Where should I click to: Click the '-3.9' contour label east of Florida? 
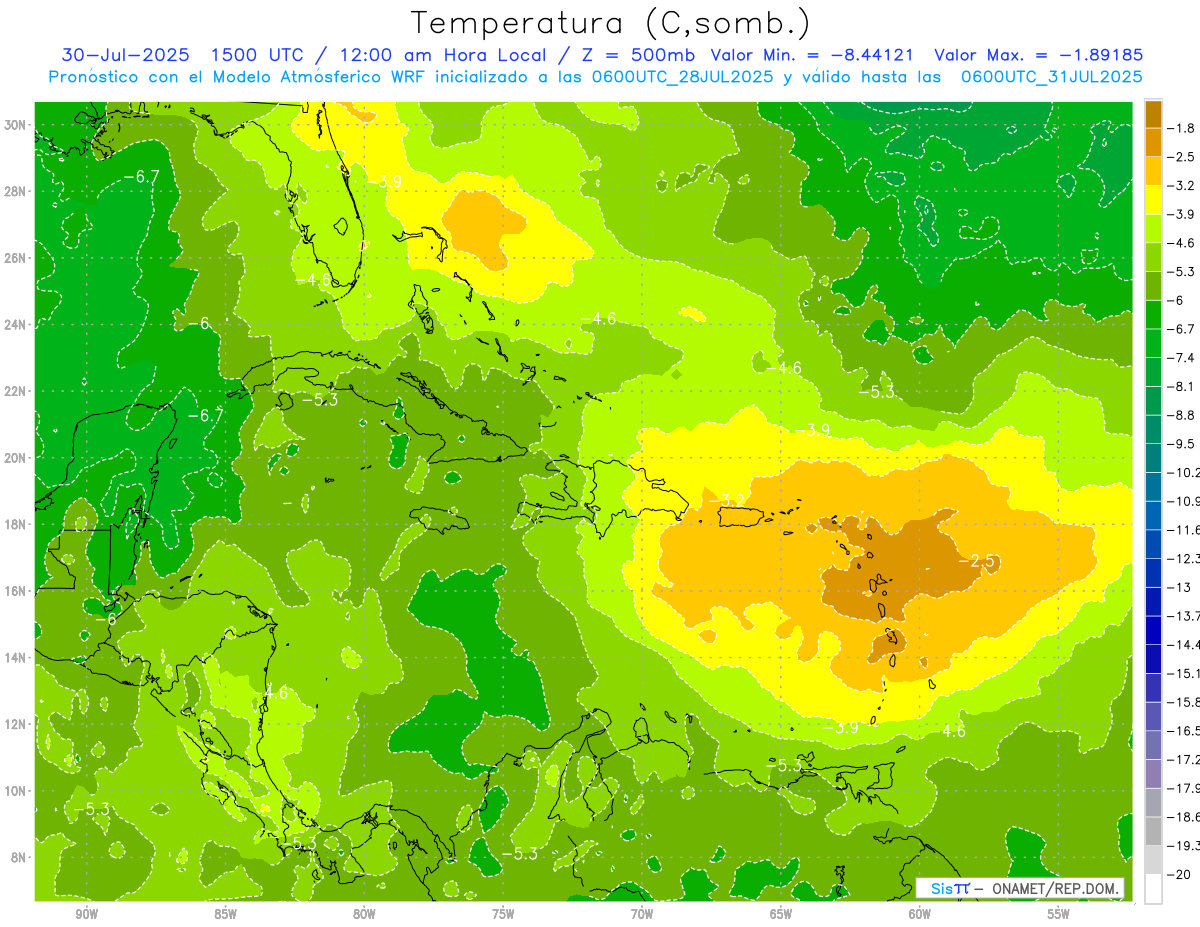[384, 181]
